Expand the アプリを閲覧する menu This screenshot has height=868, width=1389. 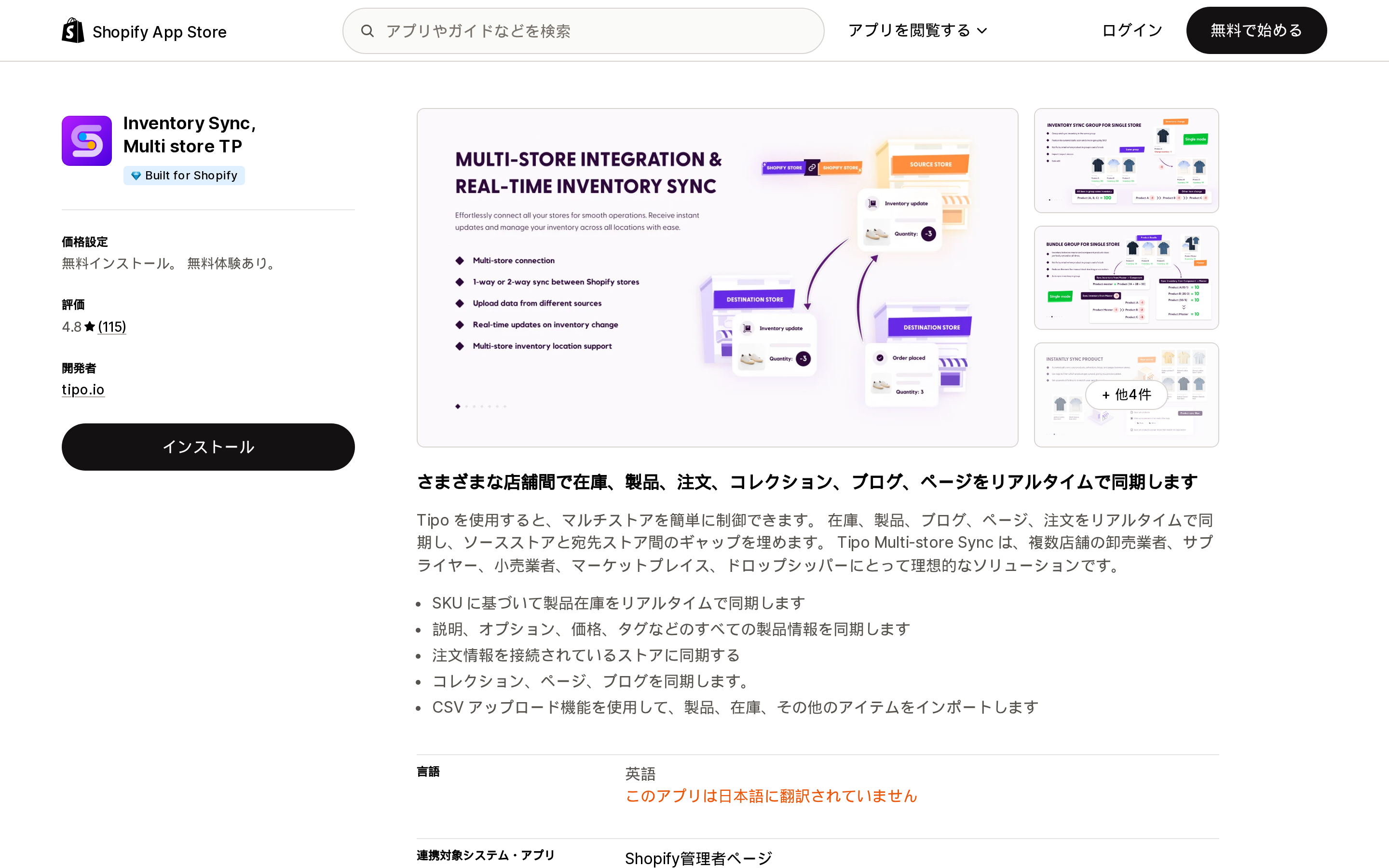pyautogui.click(x=917, y=30)
